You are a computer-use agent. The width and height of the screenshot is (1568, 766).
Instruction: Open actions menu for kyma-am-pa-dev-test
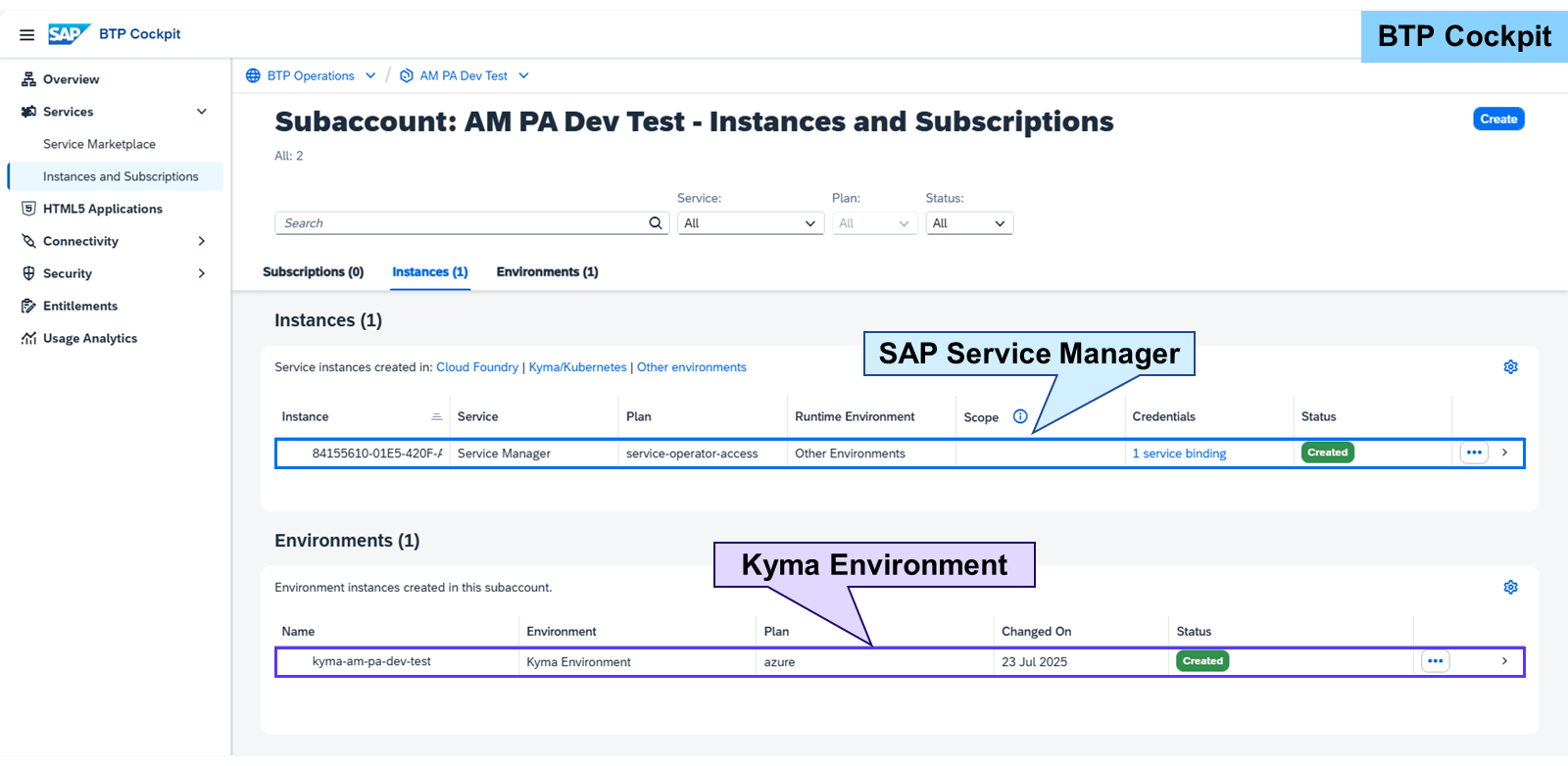[x=1436, y=661]
